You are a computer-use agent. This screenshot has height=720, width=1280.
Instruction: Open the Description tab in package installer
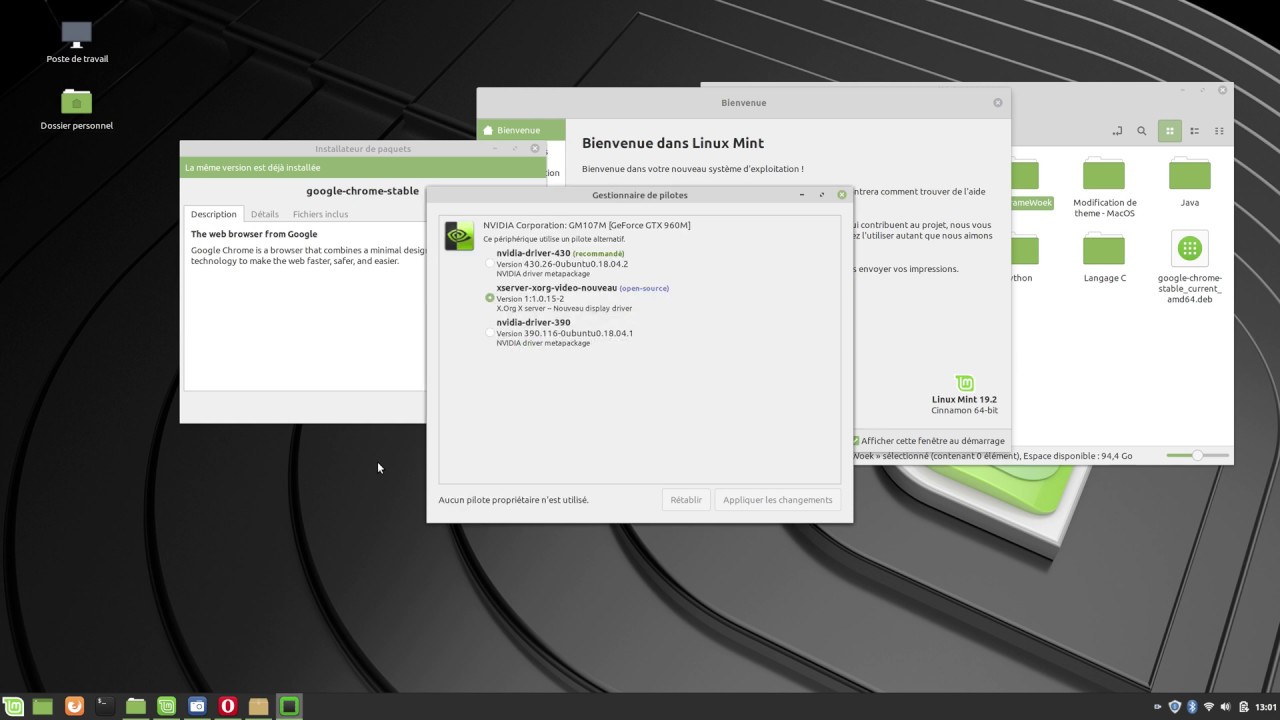214,214
